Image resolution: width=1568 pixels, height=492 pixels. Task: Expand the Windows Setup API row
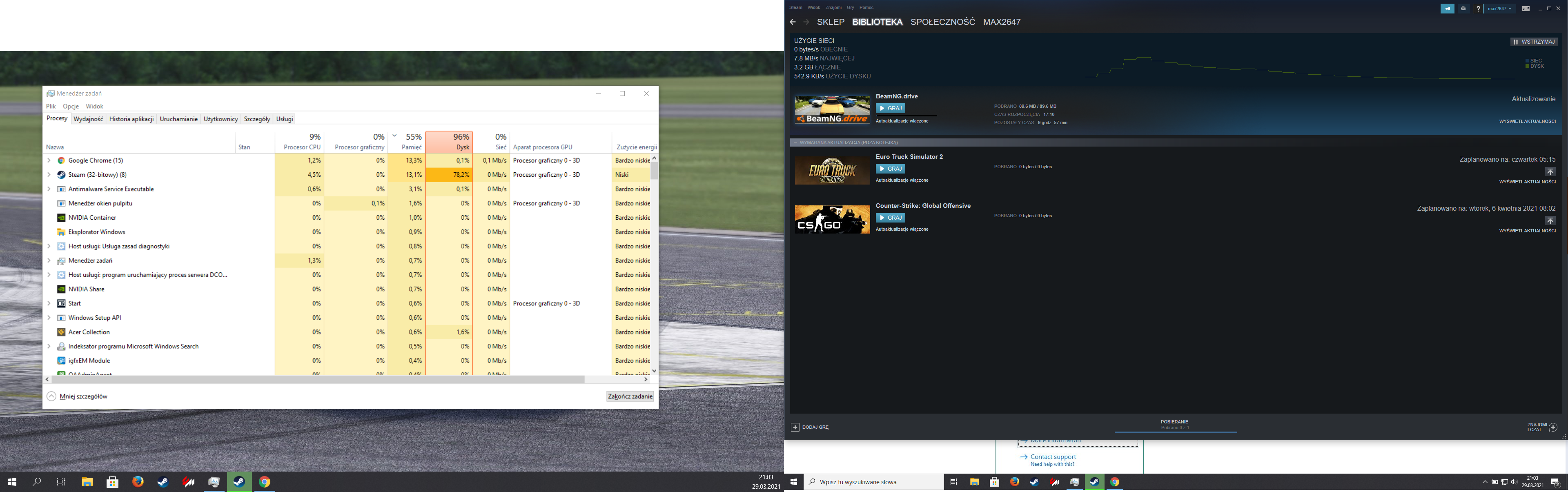49,318
